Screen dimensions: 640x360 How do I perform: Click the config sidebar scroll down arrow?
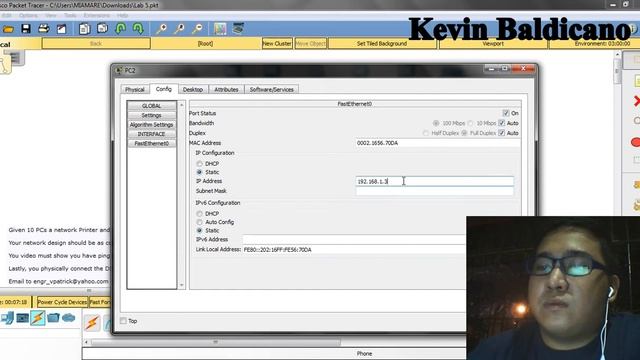[x=182, y=285]
